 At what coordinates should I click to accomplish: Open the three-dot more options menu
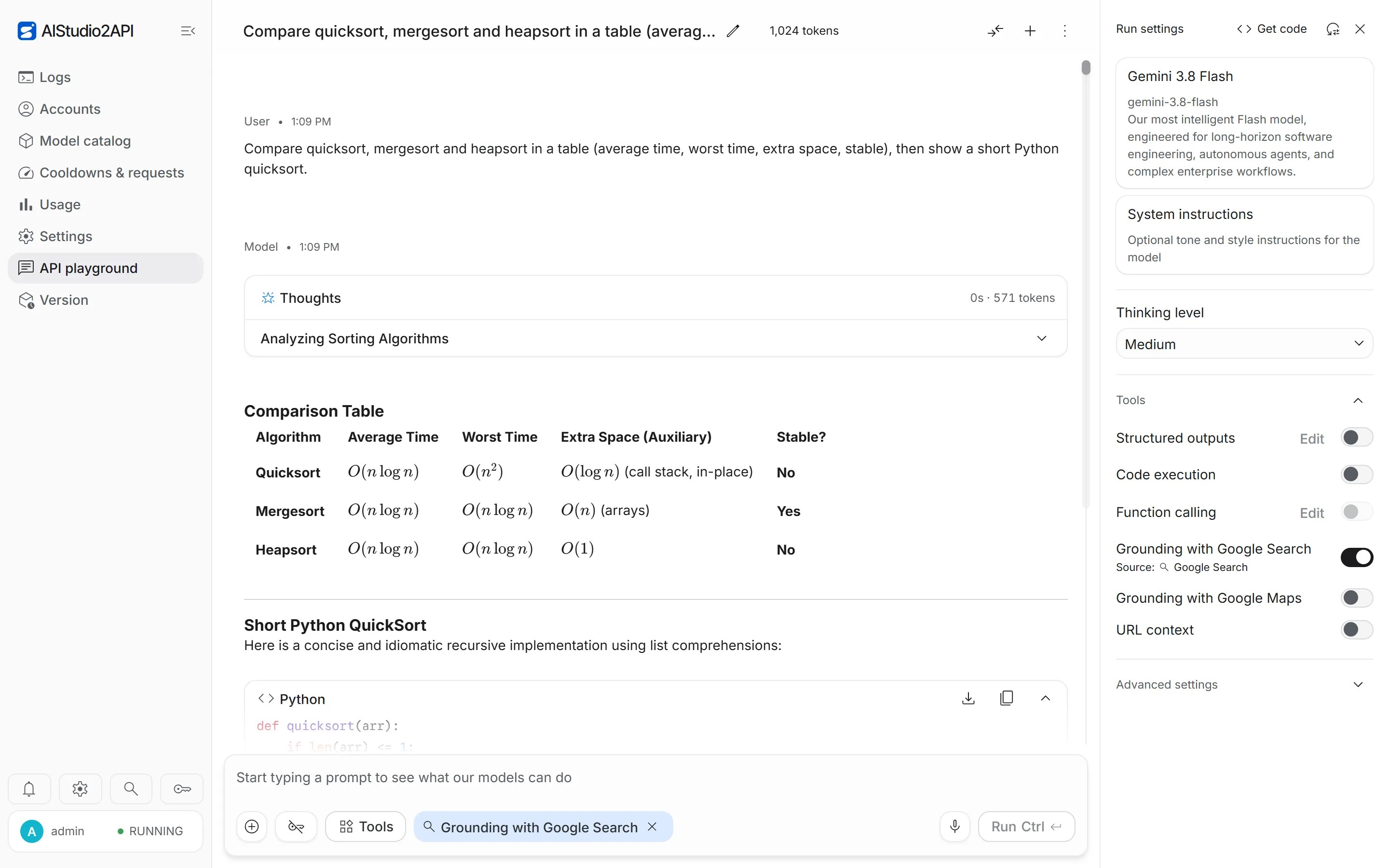tap(1065, 31)
